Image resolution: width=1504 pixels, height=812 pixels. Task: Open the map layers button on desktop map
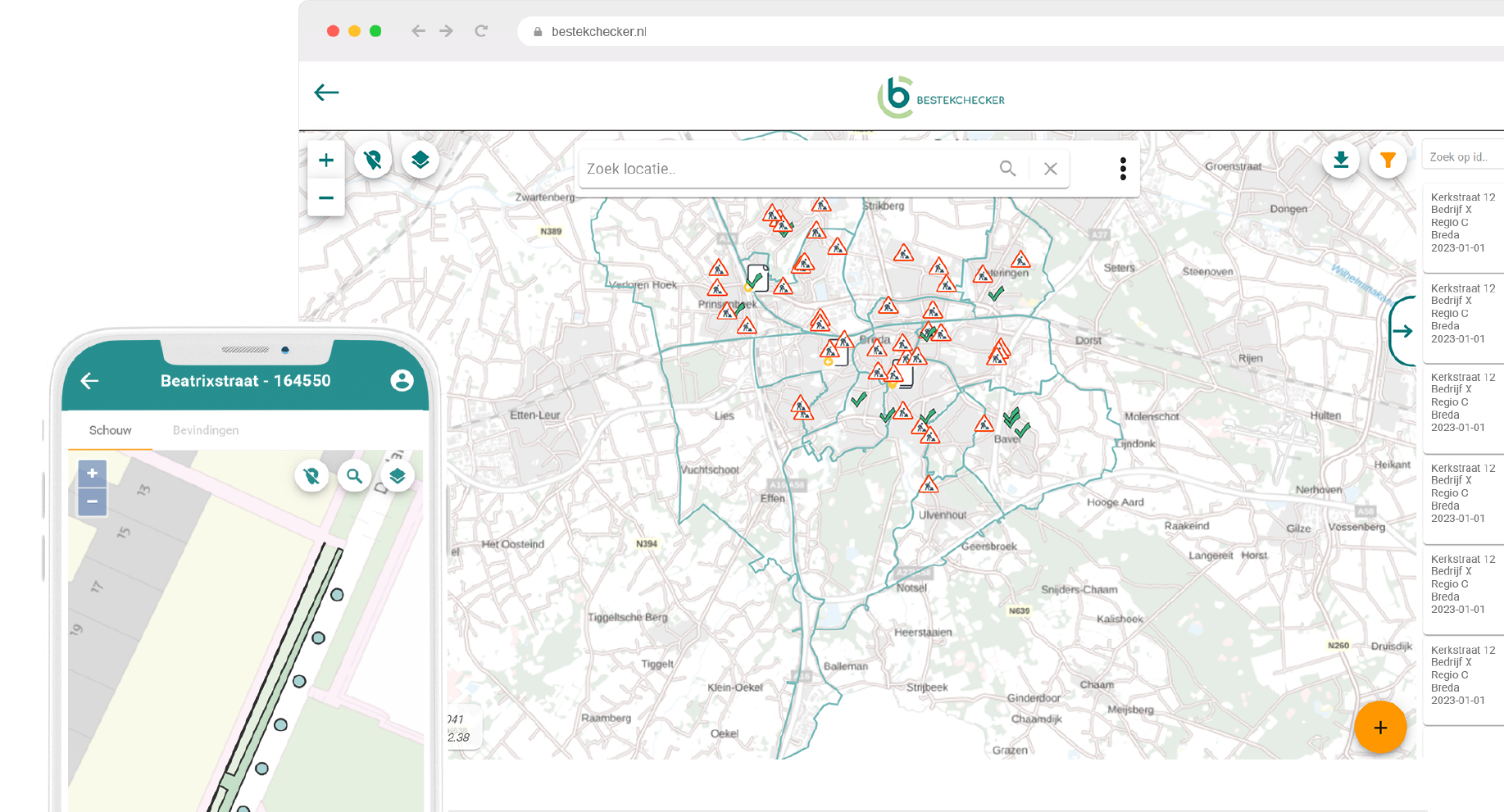coord(420,160)
